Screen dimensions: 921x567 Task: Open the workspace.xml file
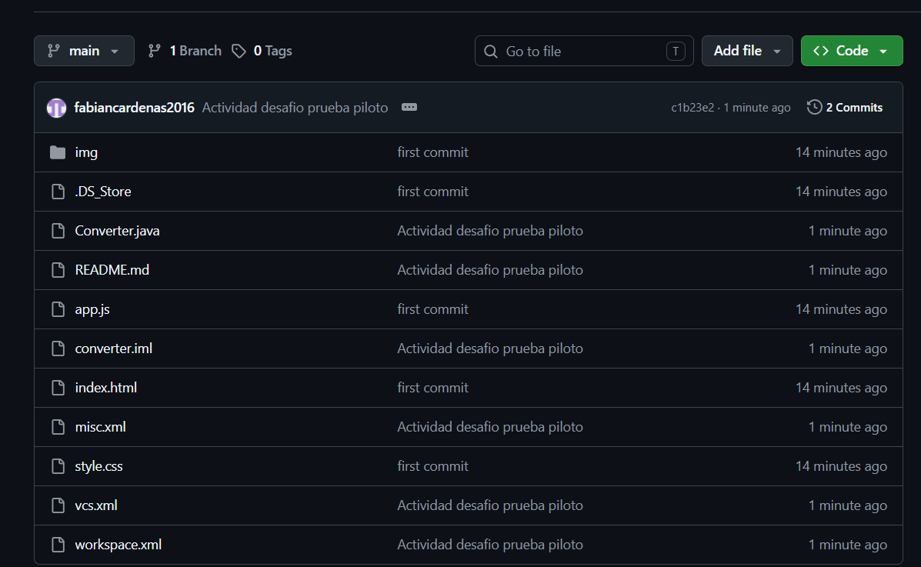pyautogui.click(x=118, y=545)
